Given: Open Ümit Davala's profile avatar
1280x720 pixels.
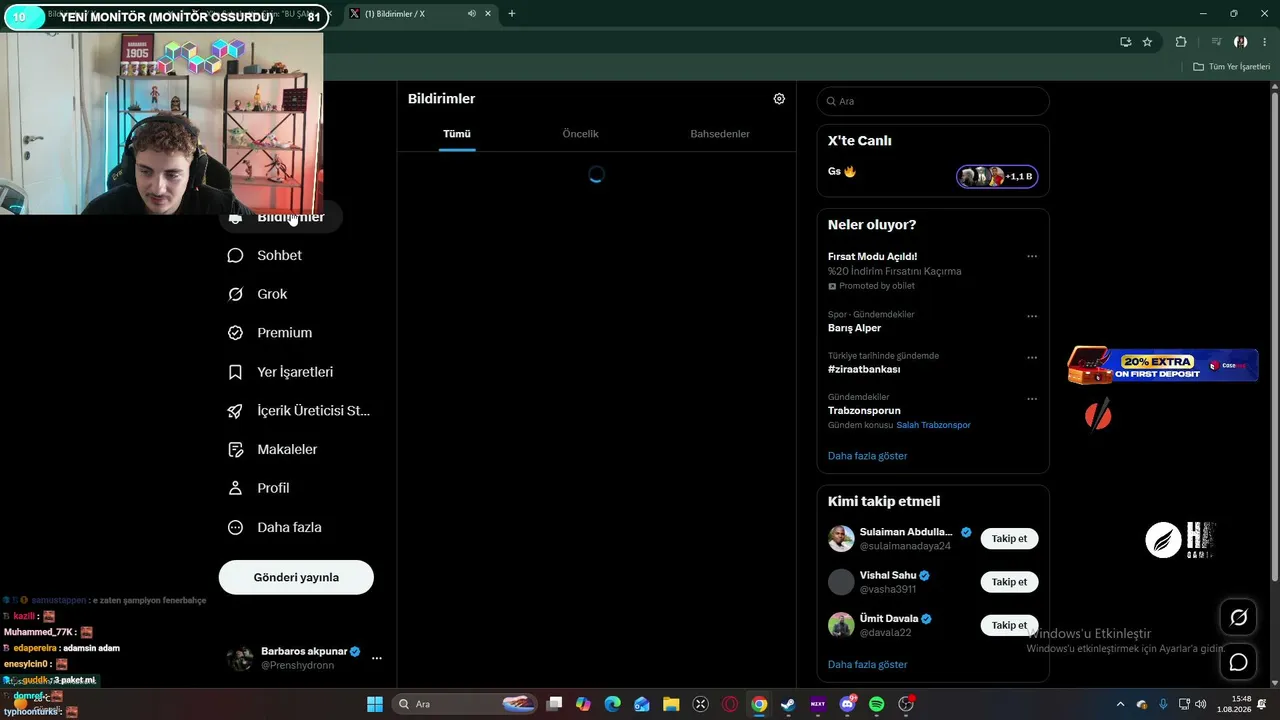Looking at the screenshot, I should [x=841, y=625].
